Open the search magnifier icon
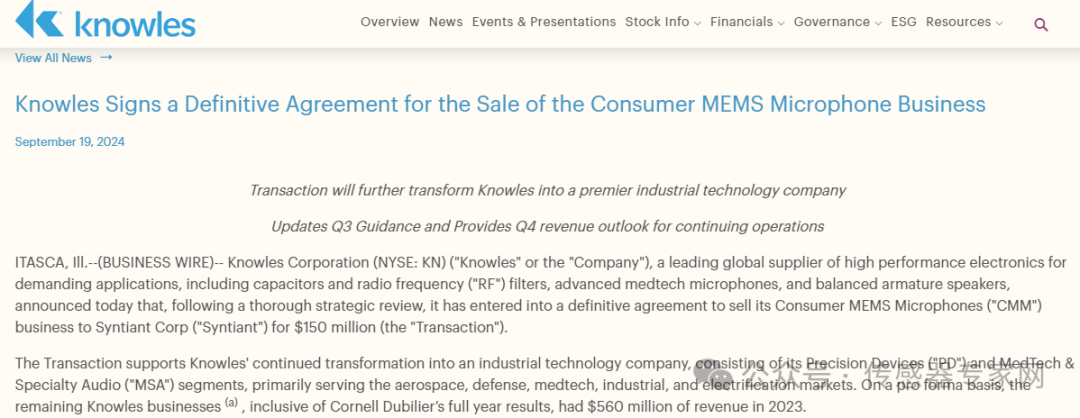1080x418 pixels. point(1041,24)
